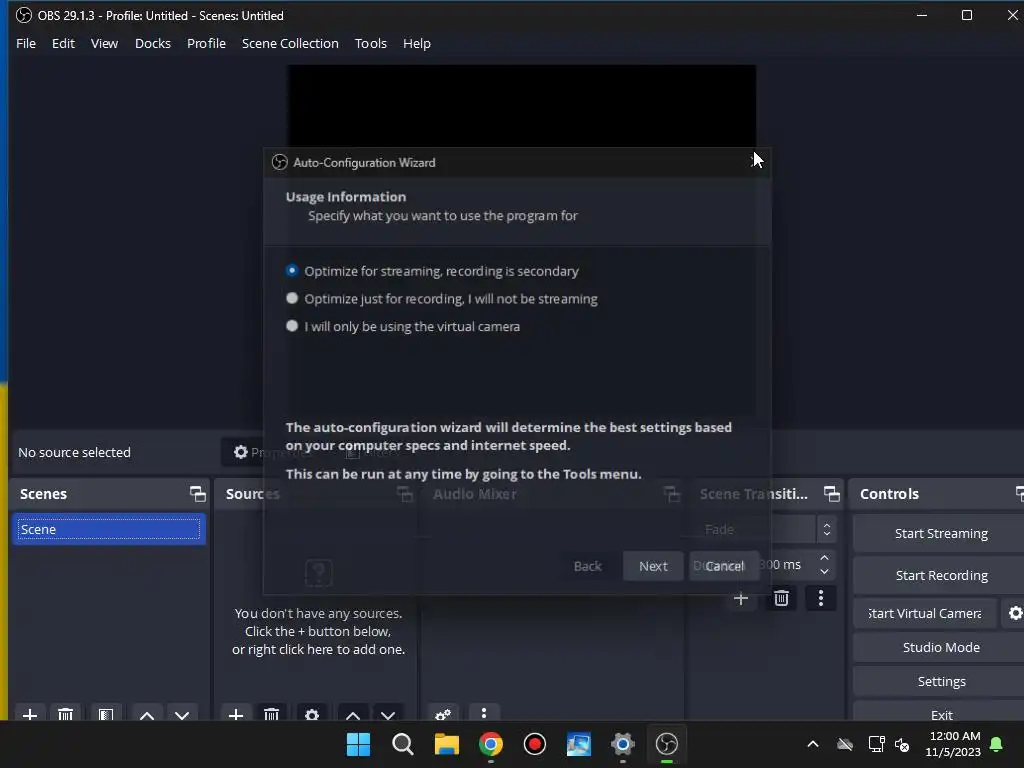Open red record app in taskbar
The width and height of the screenshot is (1024, 768).
point(534,744)
